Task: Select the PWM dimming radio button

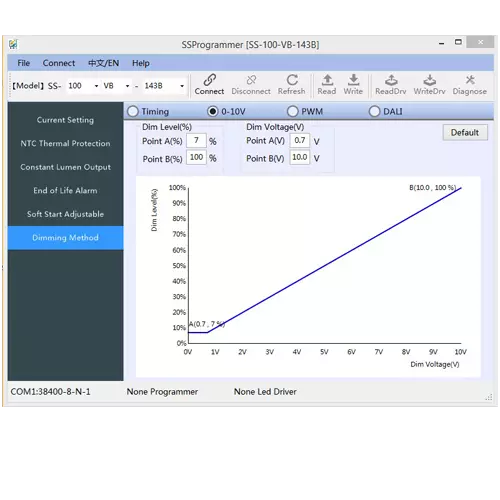Action: [292, 111]
